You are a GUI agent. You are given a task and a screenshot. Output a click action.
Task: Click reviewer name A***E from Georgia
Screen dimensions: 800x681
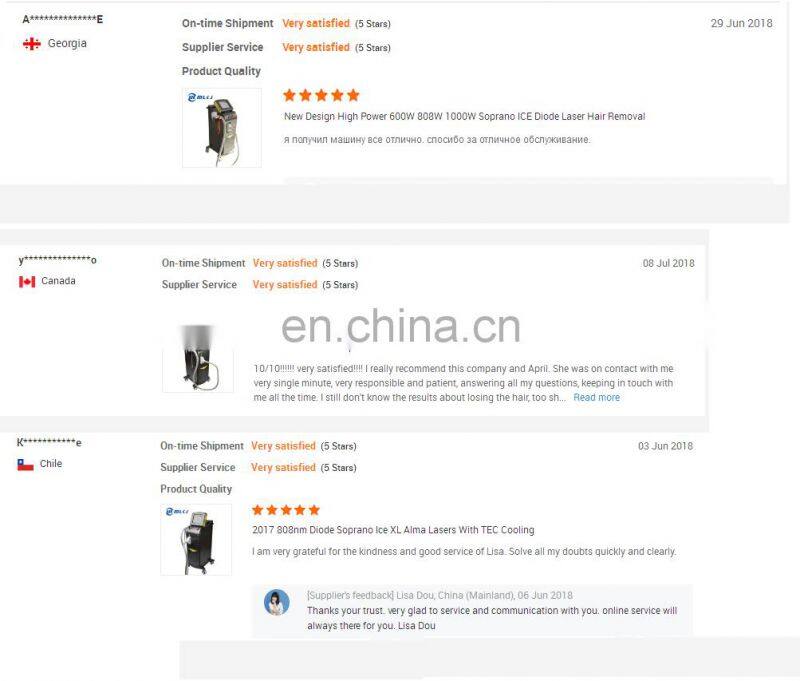point(63,19)
